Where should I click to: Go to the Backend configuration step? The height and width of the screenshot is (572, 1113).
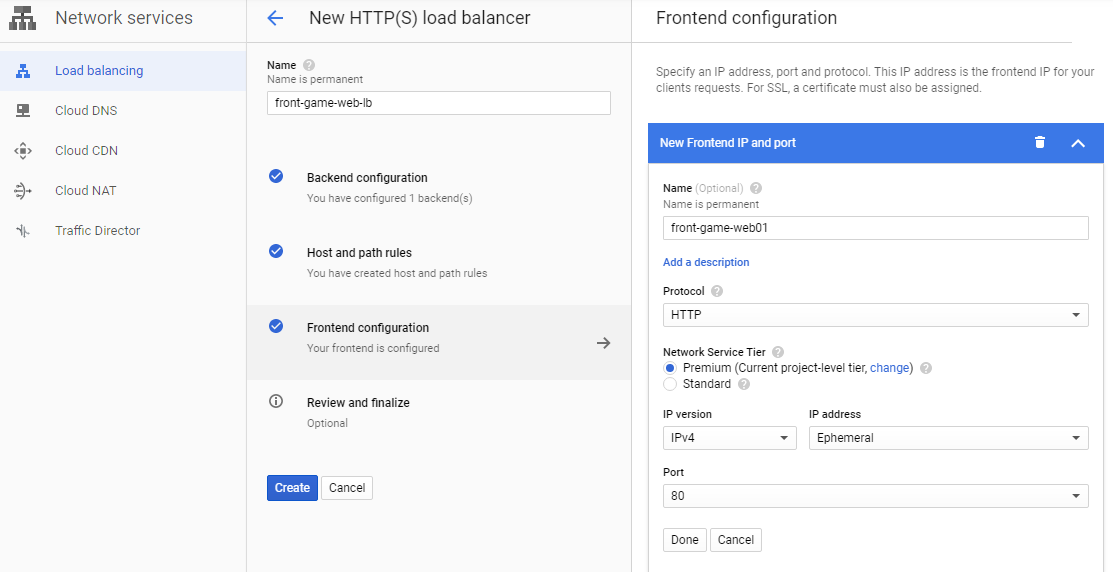[x=367, y=178]
